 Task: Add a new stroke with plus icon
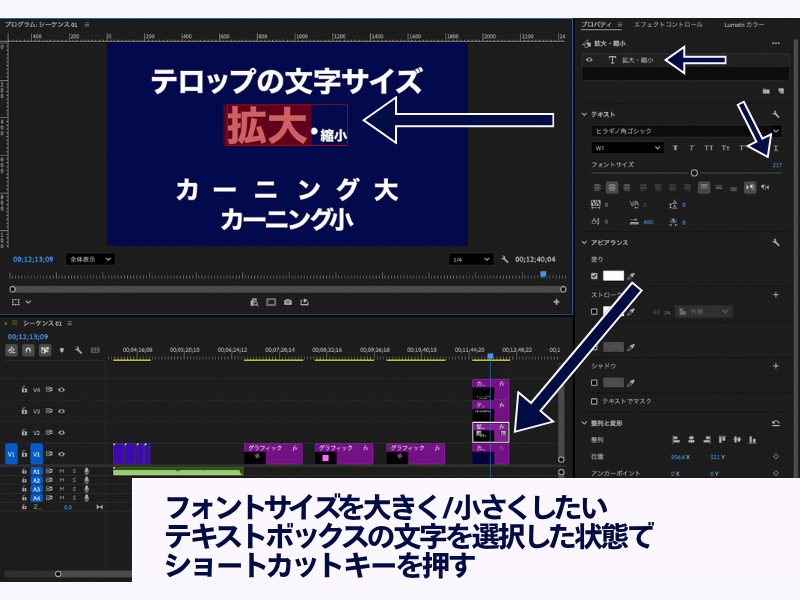[775, 295]
